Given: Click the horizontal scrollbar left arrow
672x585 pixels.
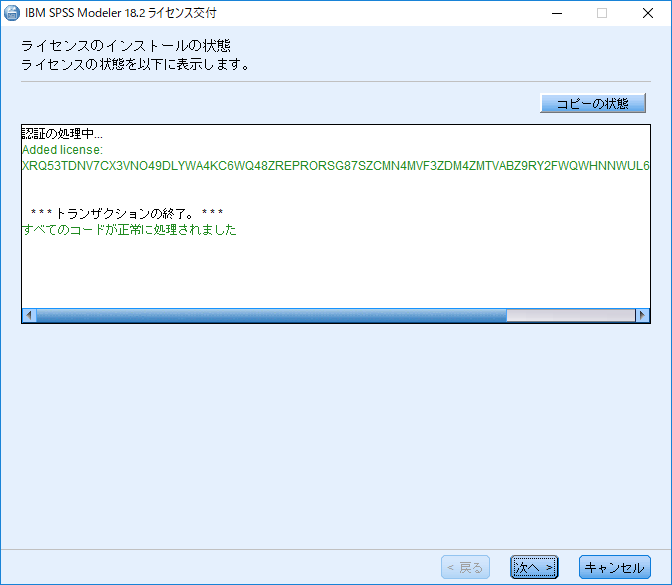Looking at the screenshot, I should pyautogui.click(x=29, y=315).
